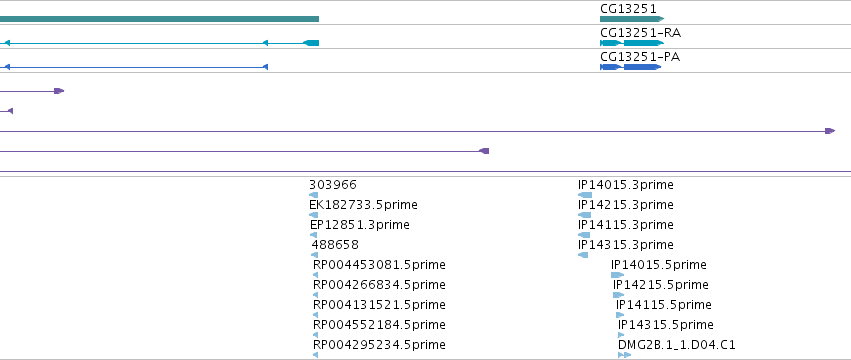Click the RP004552184.5prime feature label
This screenshot has width=851, height=360.
point(379,325)
